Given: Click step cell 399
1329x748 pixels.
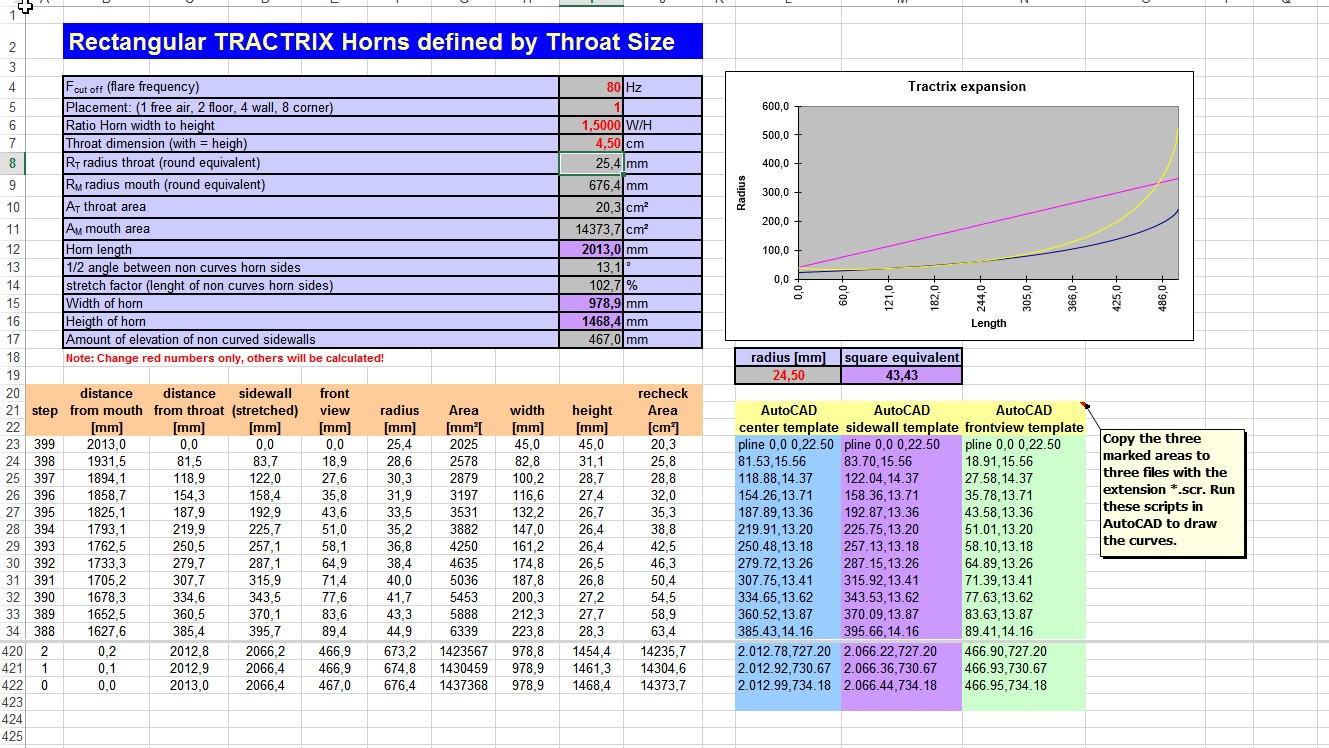Looking at the screenshot, I should click(x=44, y=444).
